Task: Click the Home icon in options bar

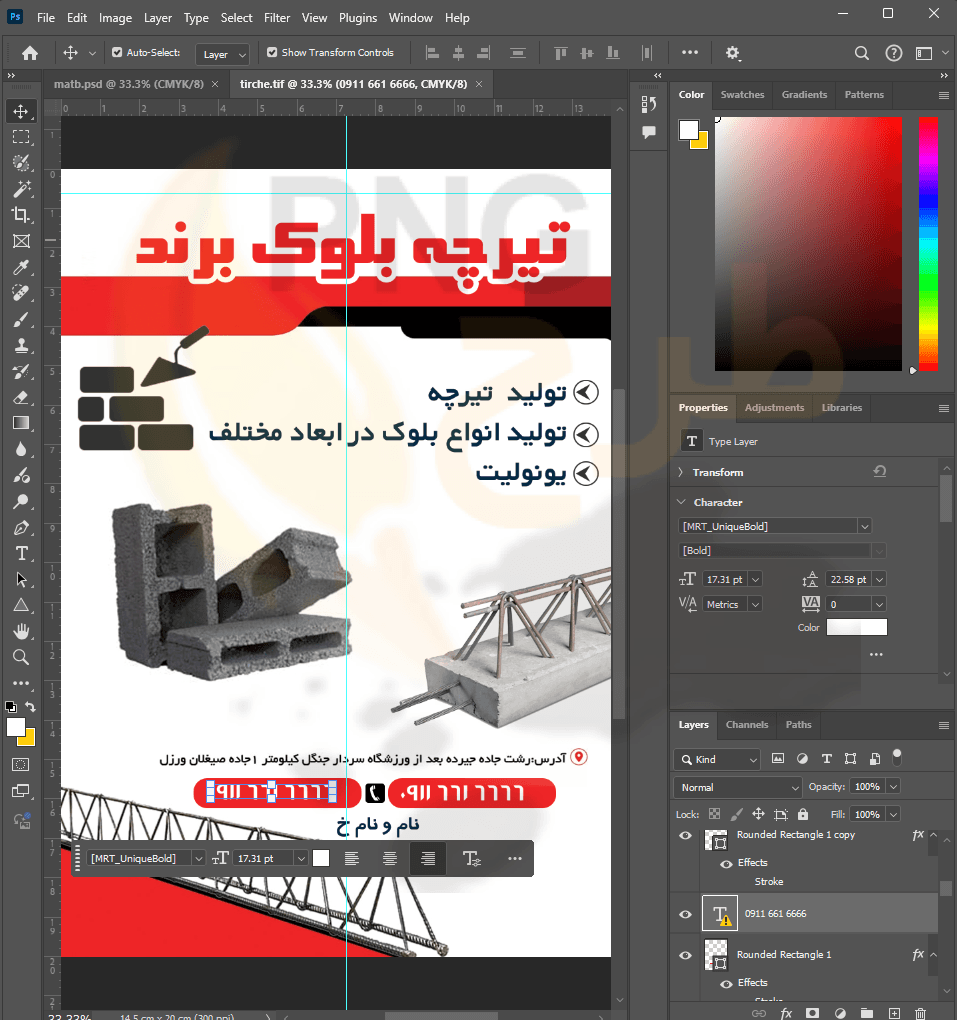Action: pos(30,53)
